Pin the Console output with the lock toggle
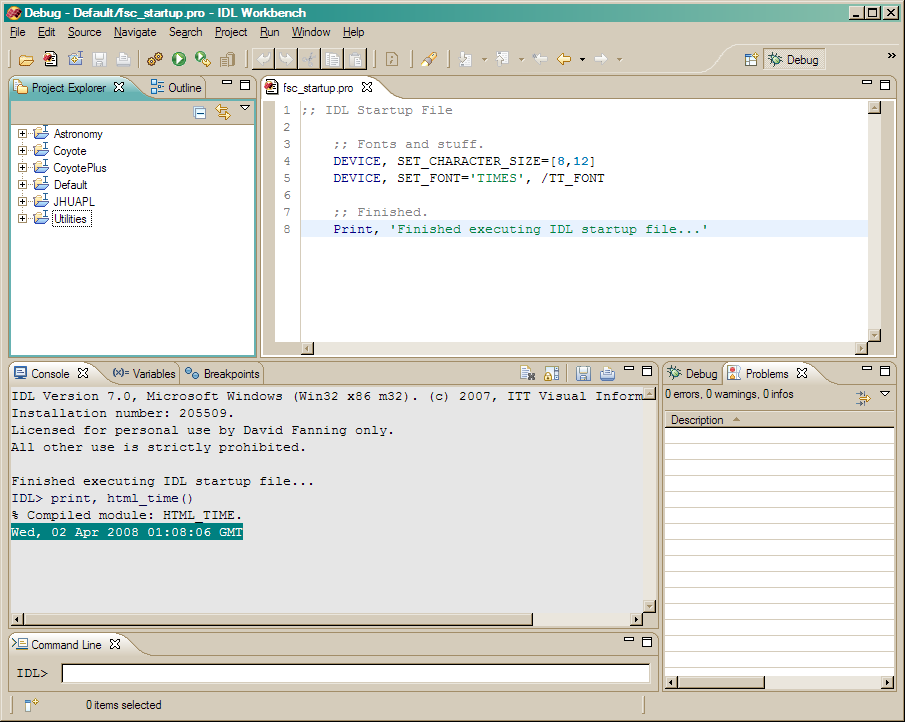Viewport: 905px width, 722px height. (x=551, y=373)
